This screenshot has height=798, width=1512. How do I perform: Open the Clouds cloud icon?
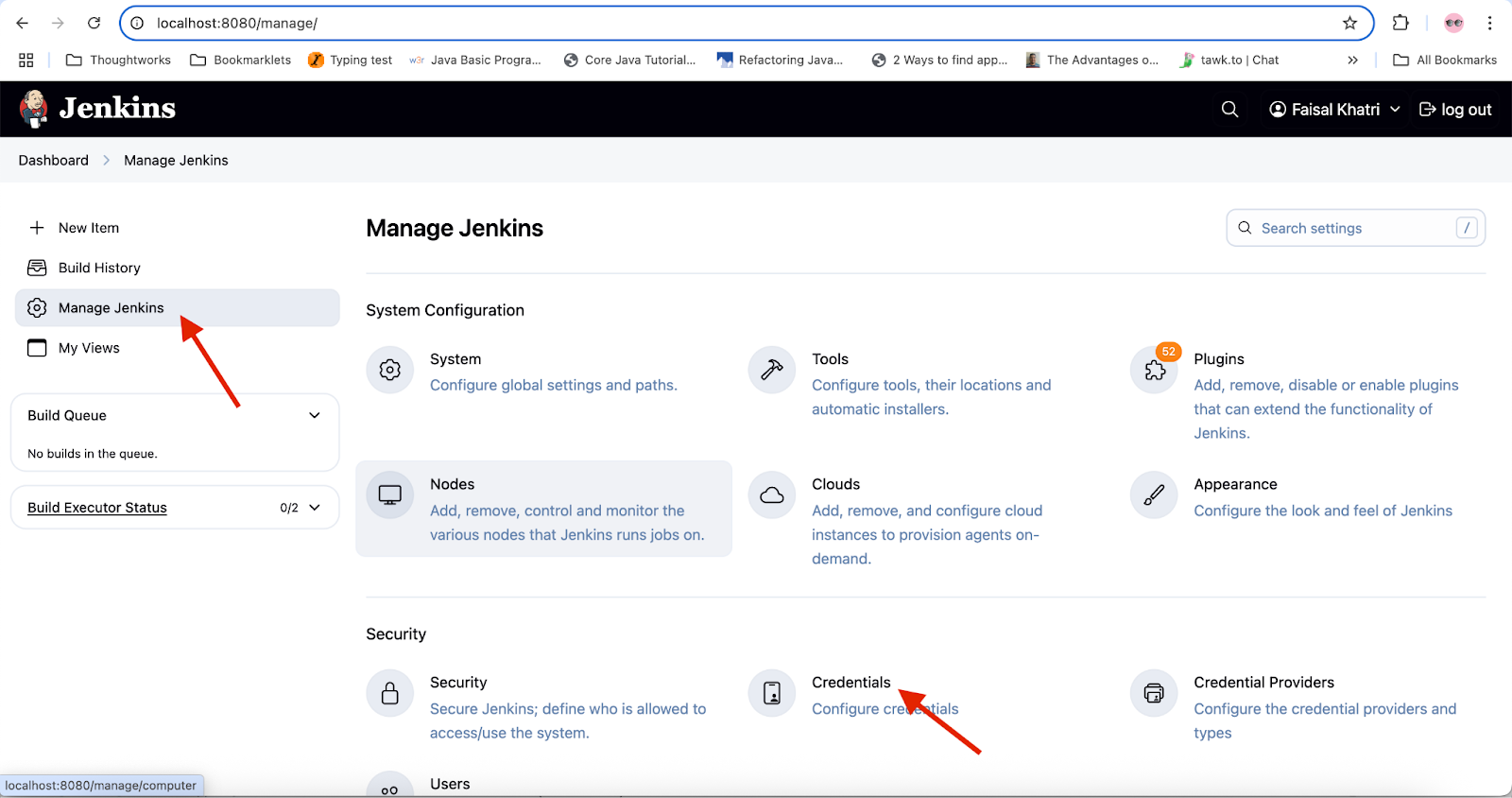(772, 494)
